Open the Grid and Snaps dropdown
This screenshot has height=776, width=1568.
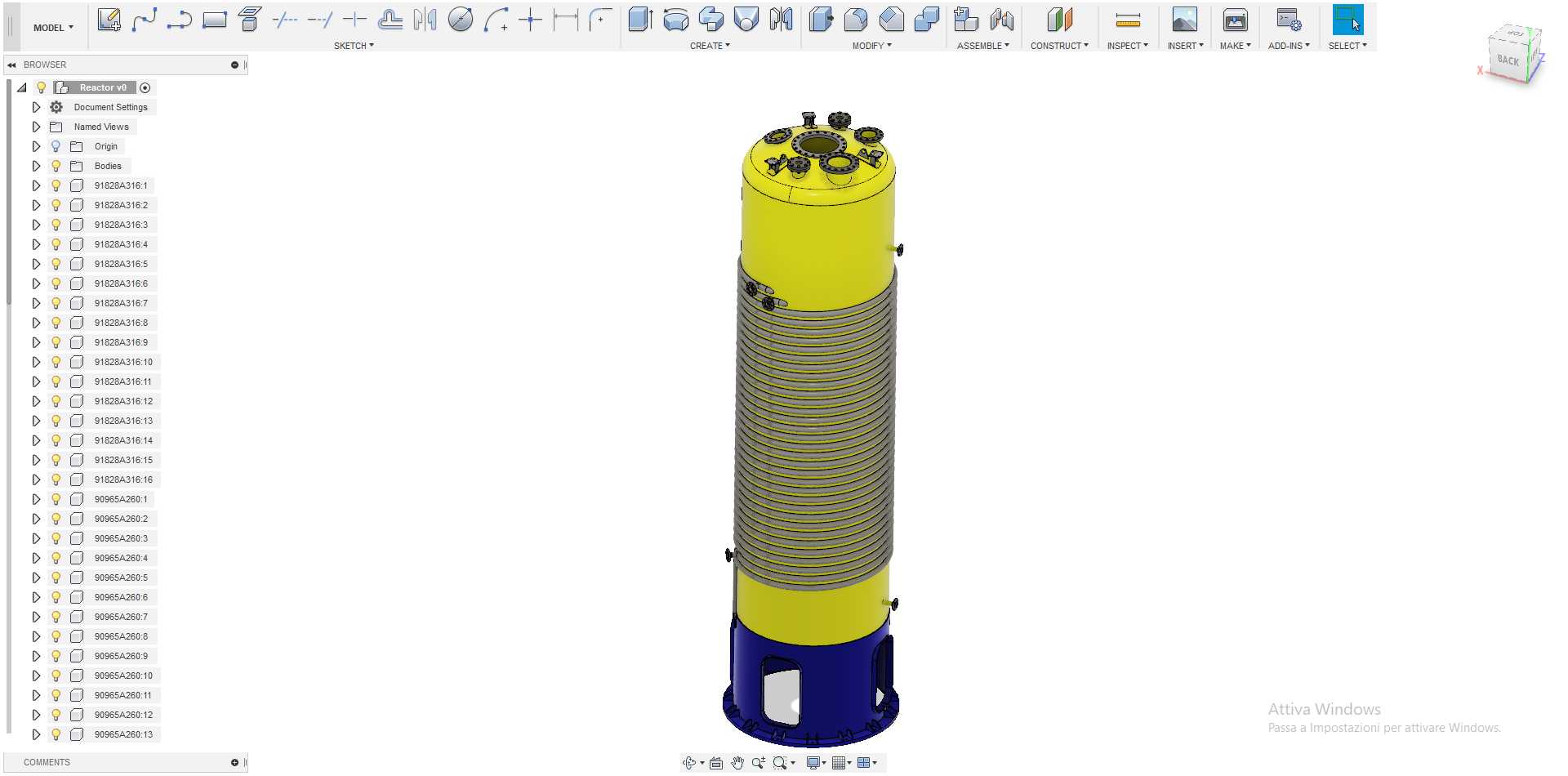point(841,763)
